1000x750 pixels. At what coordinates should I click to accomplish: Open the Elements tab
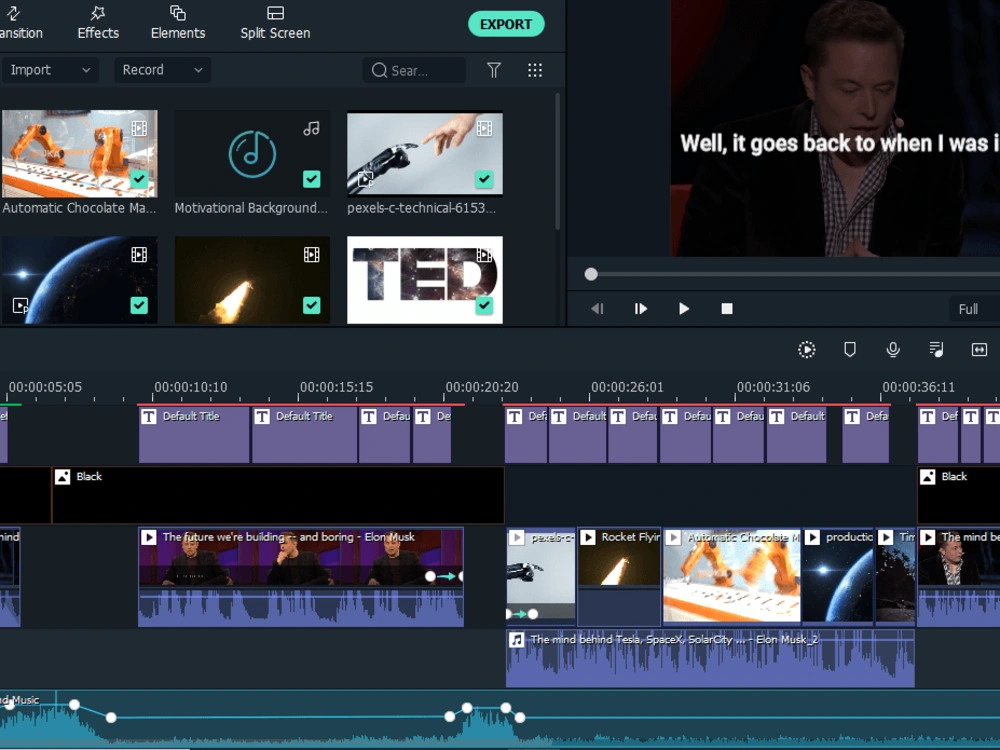(x=178, y=23)
